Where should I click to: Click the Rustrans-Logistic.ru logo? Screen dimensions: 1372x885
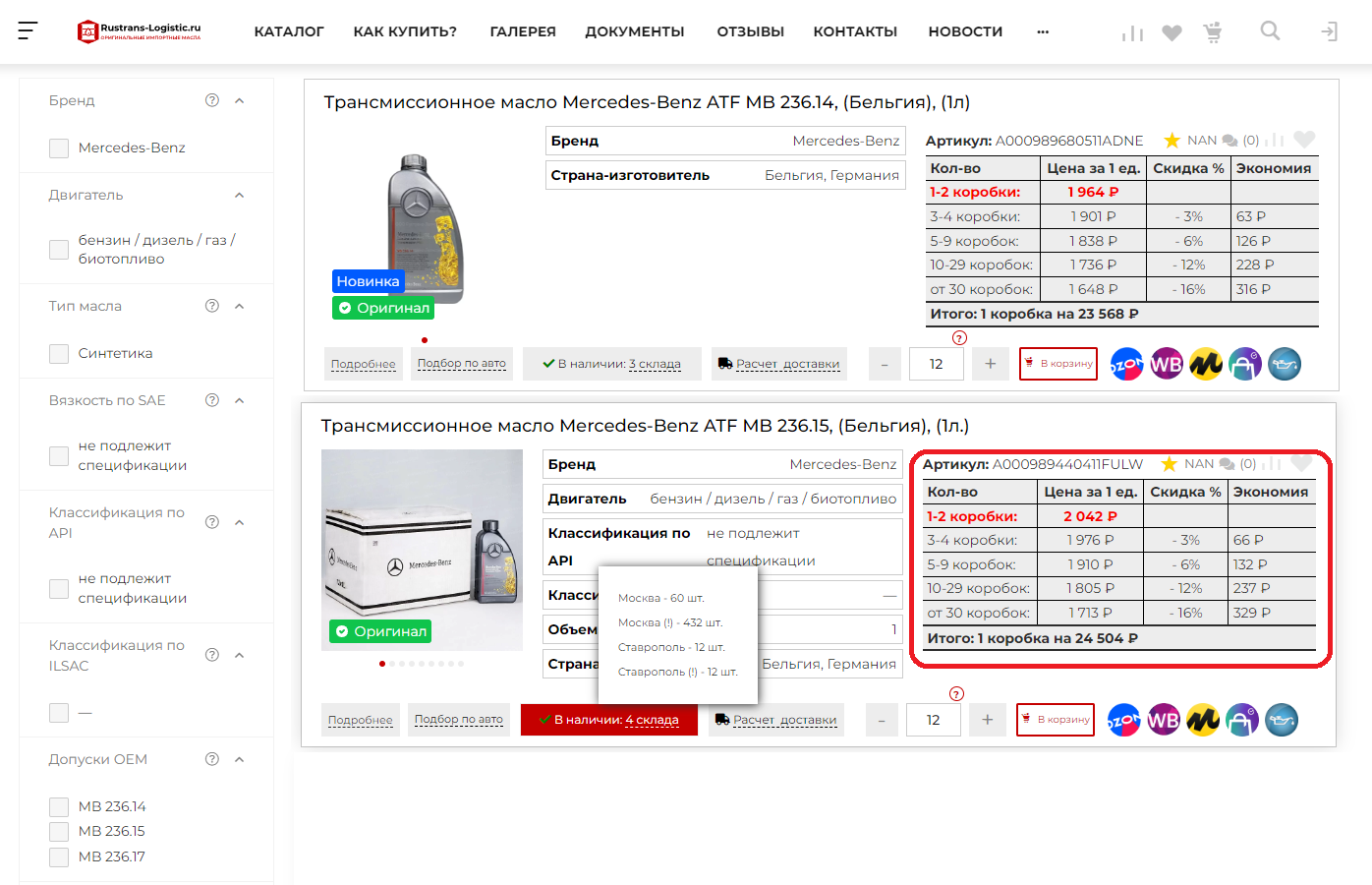click(140, 31)
